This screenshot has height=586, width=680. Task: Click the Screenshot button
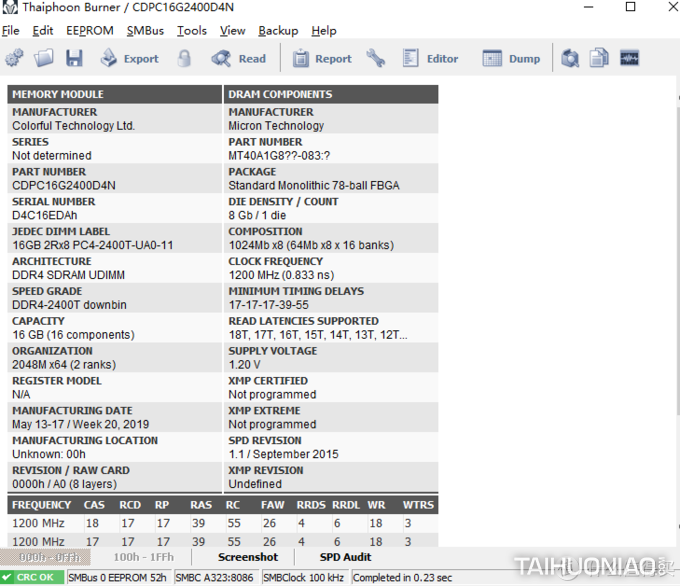(x=248, y=557)
